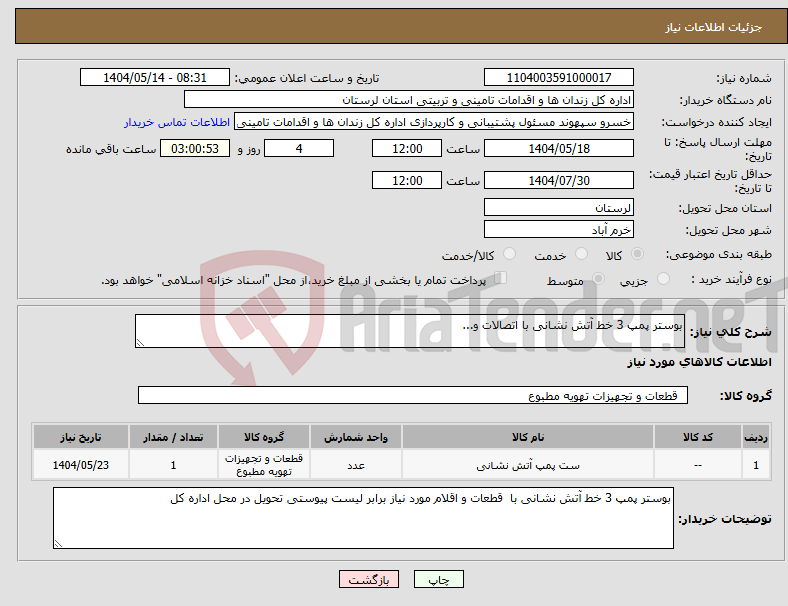Click the شرح کلی نیاز text area
The height and width of the screenshot is (606, 788).
pyautogui.click(x=410, y=331)
